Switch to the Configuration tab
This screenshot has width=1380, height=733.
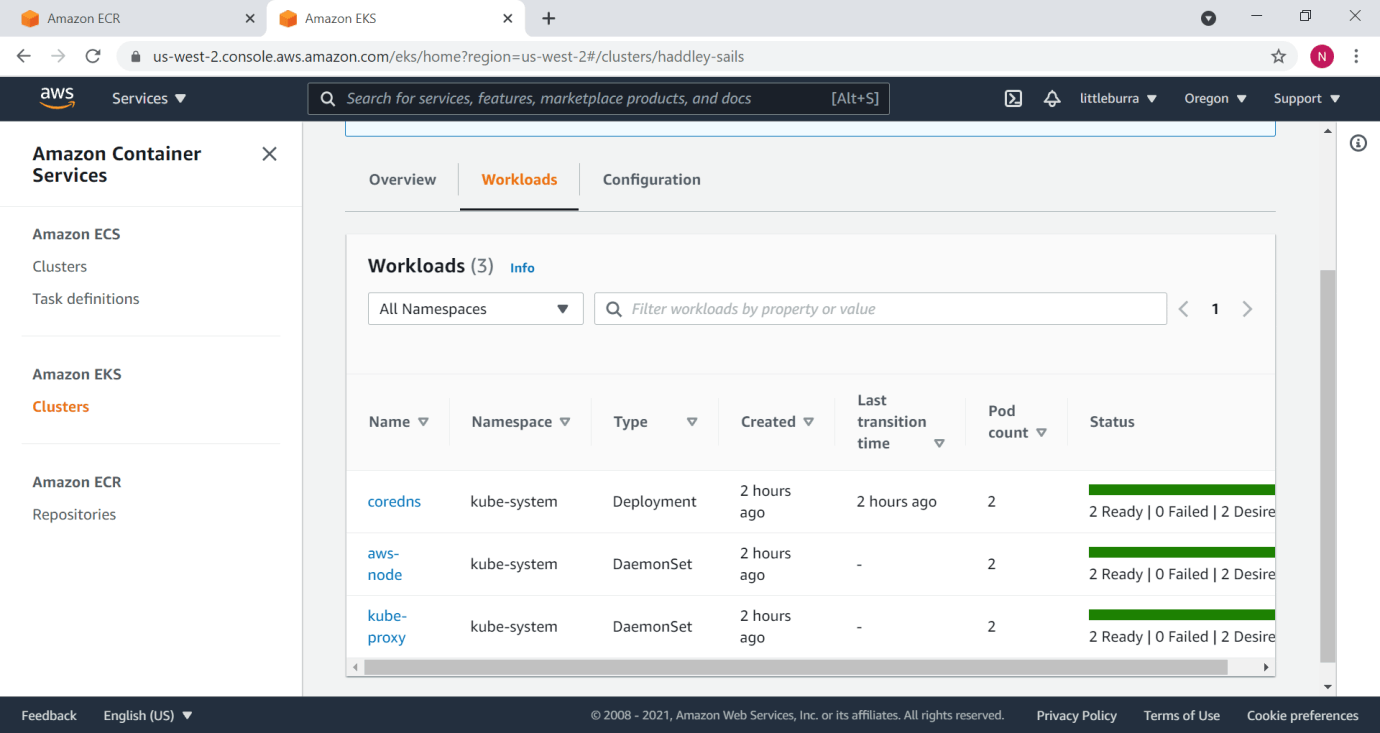[x=651, y=180]
